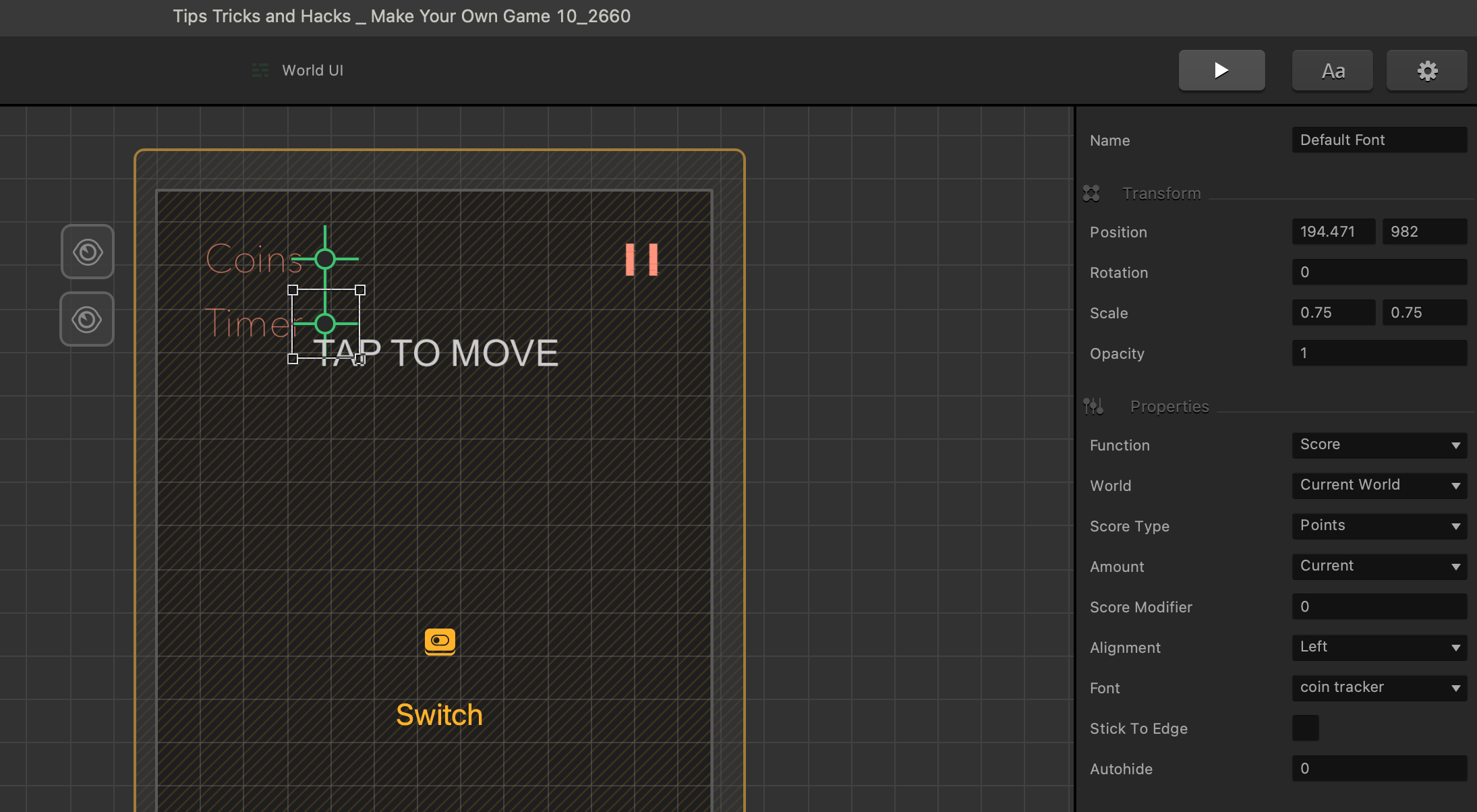The height and width of the screenshot is (812, 1477).
Task: Click the World UI tab label
Action: 312,70
